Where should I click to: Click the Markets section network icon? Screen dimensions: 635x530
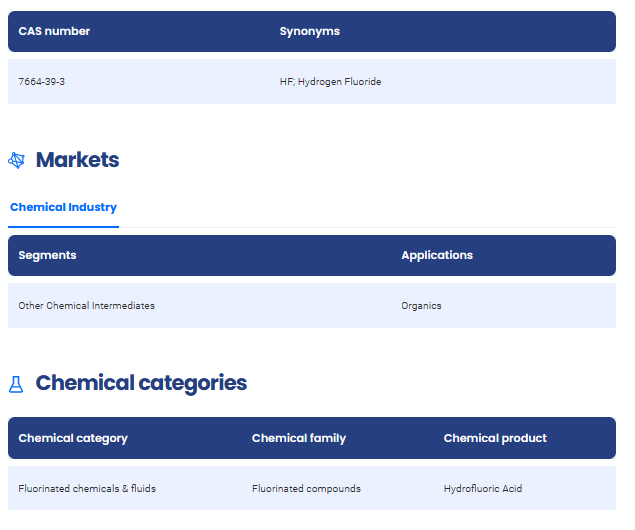point(16,160)
